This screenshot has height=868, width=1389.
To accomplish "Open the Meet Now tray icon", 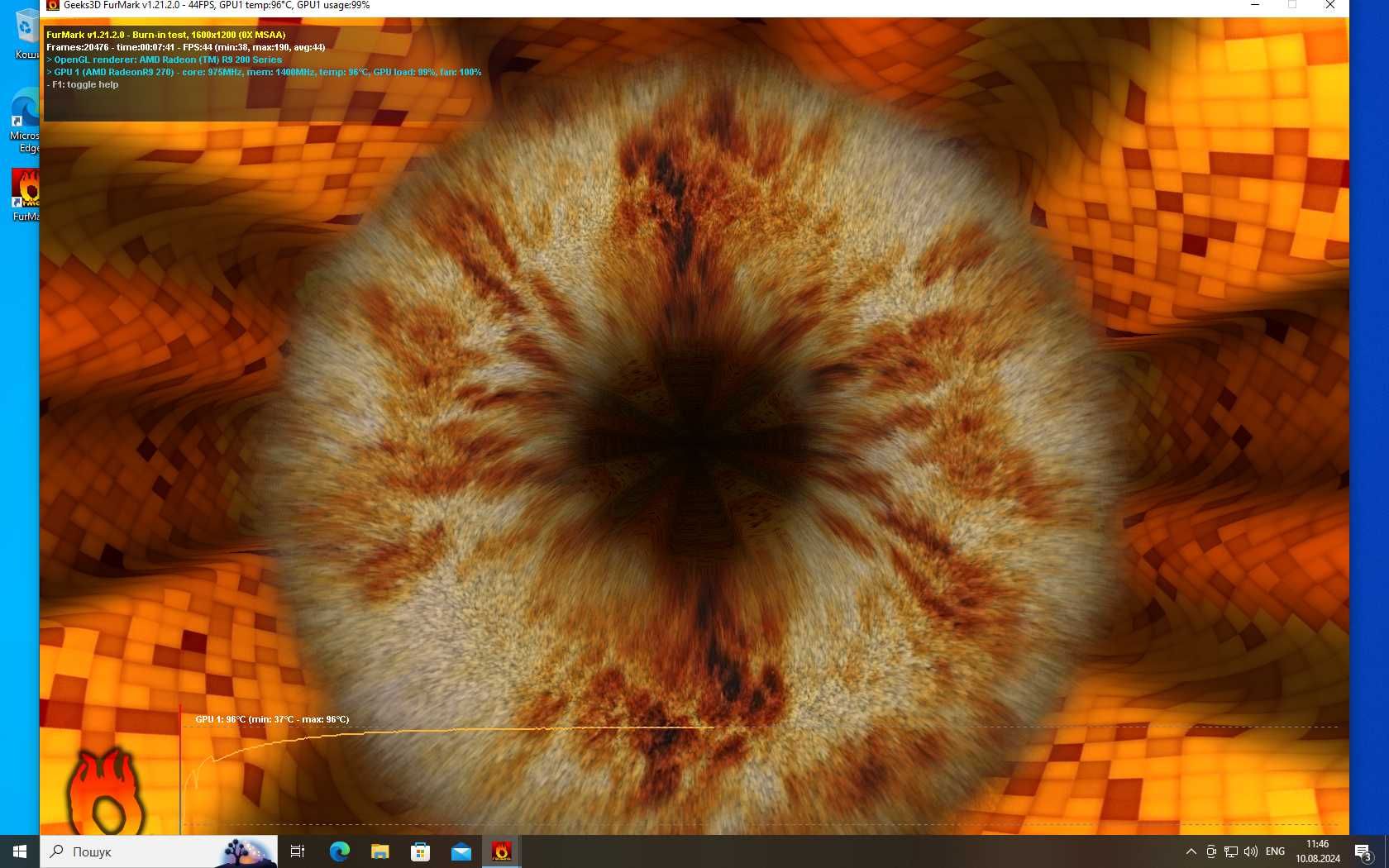I will pos(1211,851).
